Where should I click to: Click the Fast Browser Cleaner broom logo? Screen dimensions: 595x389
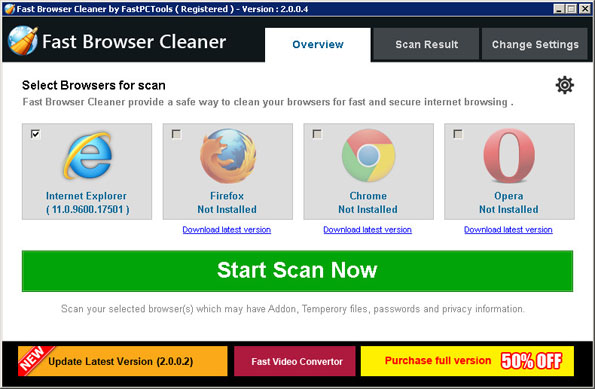point(23,41)
